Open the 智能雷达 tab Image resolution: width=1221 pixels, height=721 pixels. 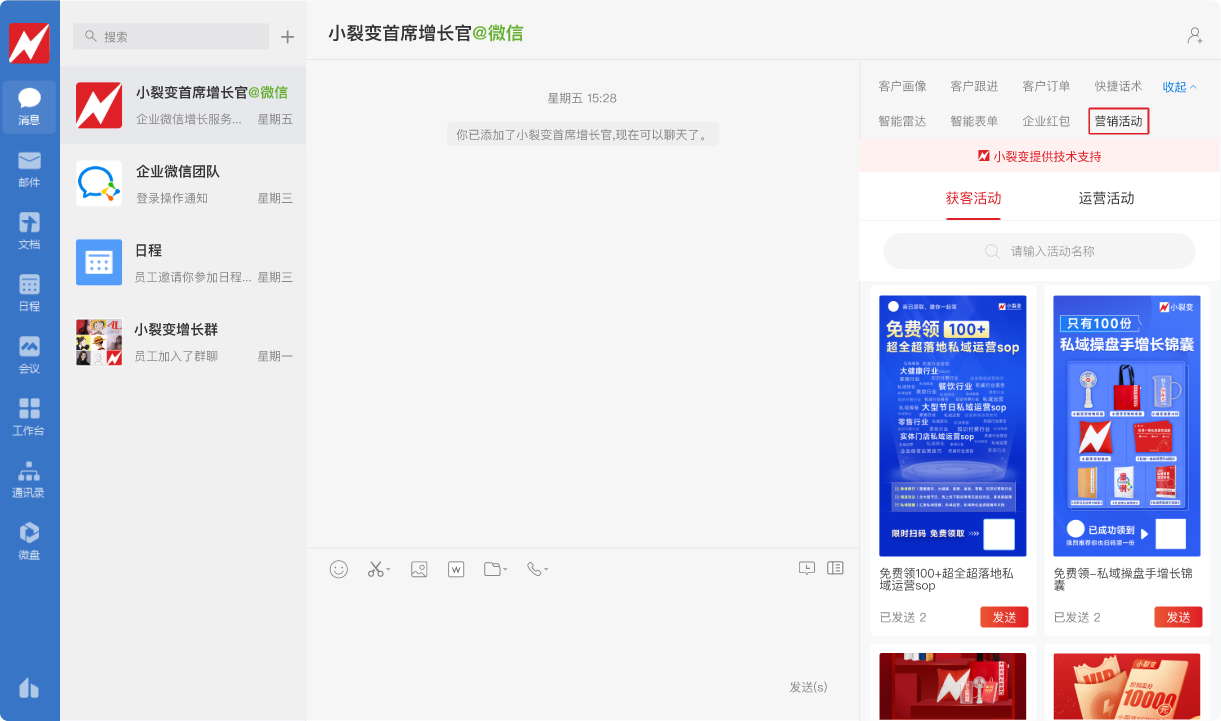902,121
